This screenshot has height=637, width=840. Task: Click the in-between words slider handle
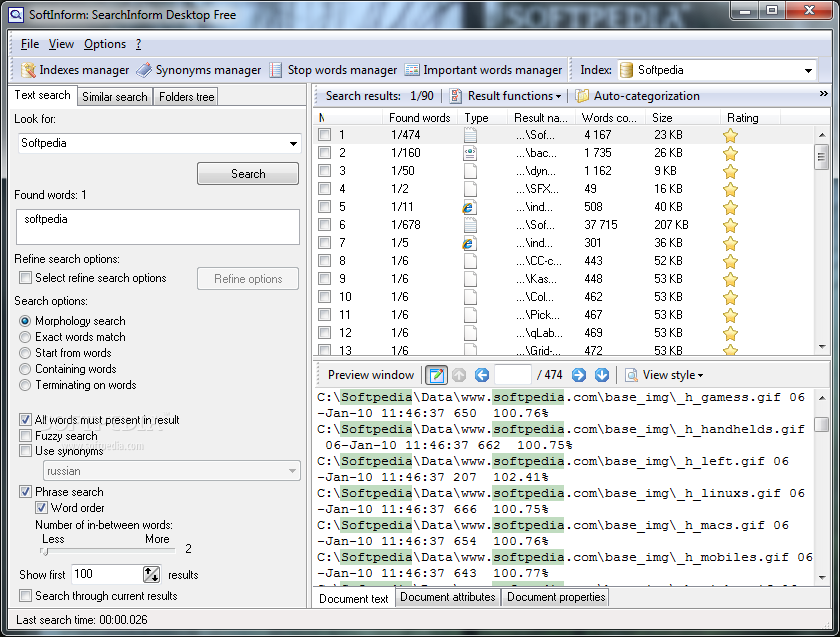tap(44, 550)
